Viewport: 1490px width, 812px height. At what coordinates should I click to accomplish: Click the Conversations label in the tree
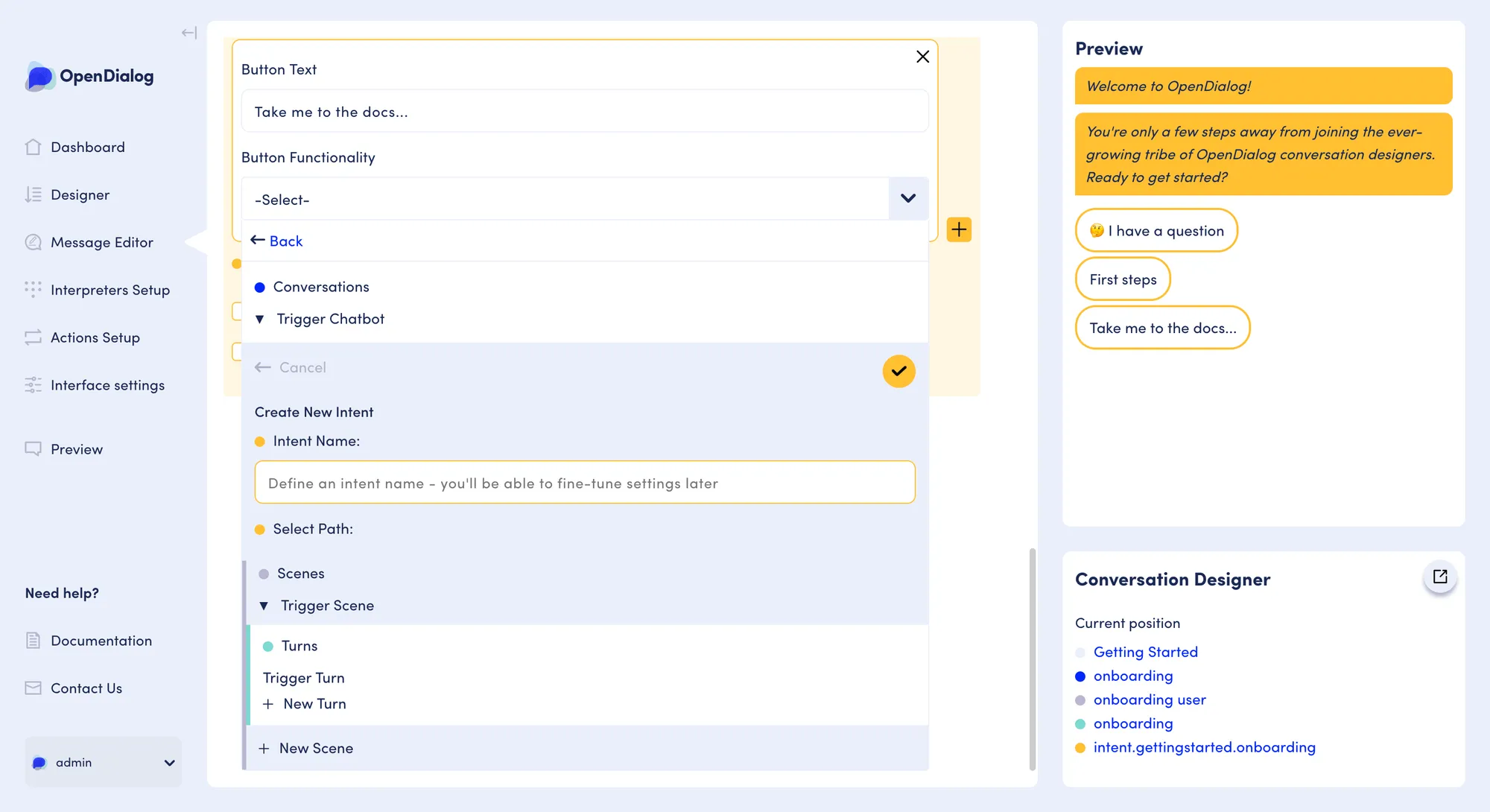pyautogui.click(x=321, y=287)
